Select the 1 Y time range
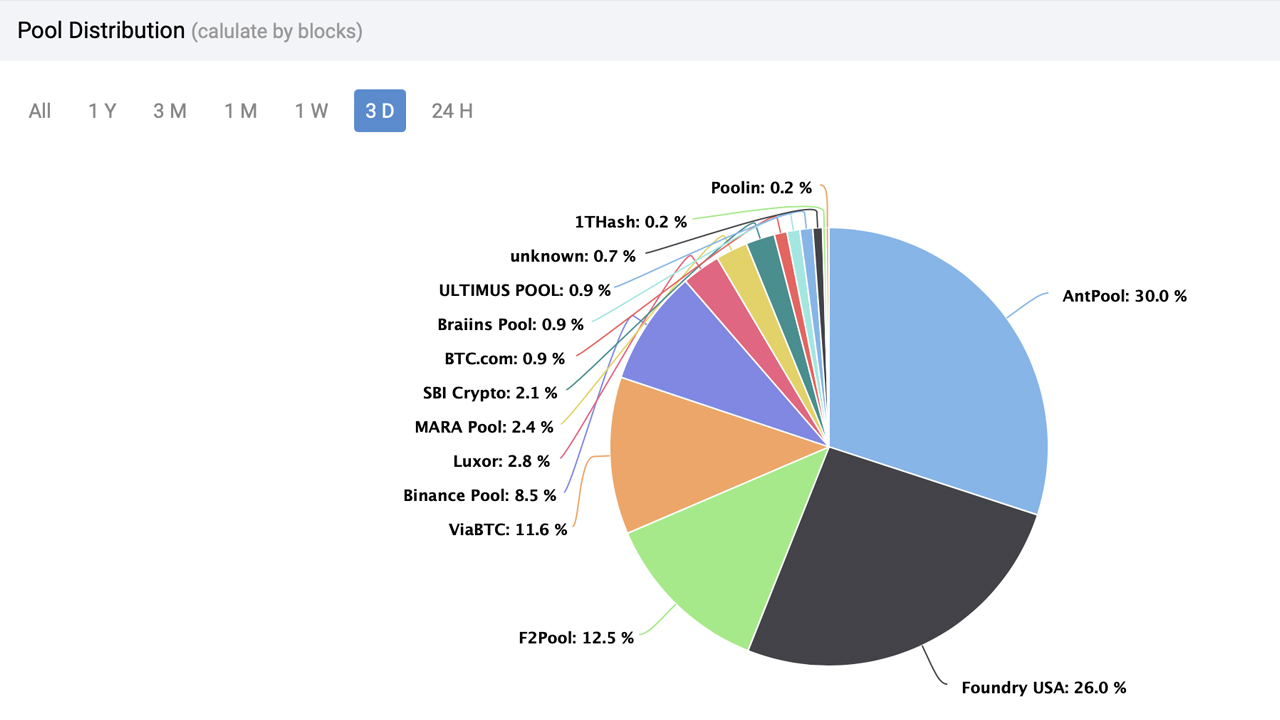This screenshot has width=1280, height=720. (x=102, y=111)
